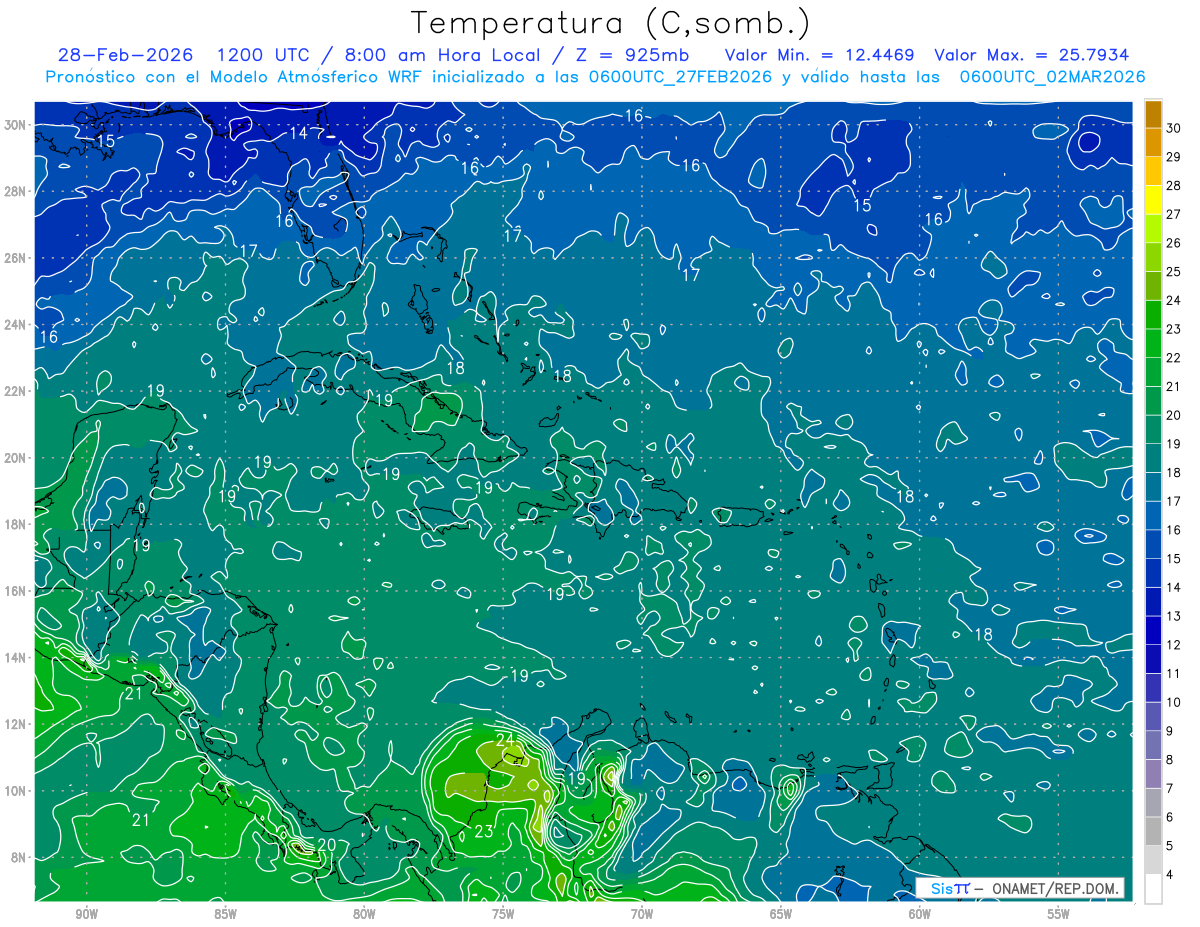Click the '16N' latitude axis label
Image resolution: width=1200 pixels, height=927 pixels.
(x=15, y=591)
